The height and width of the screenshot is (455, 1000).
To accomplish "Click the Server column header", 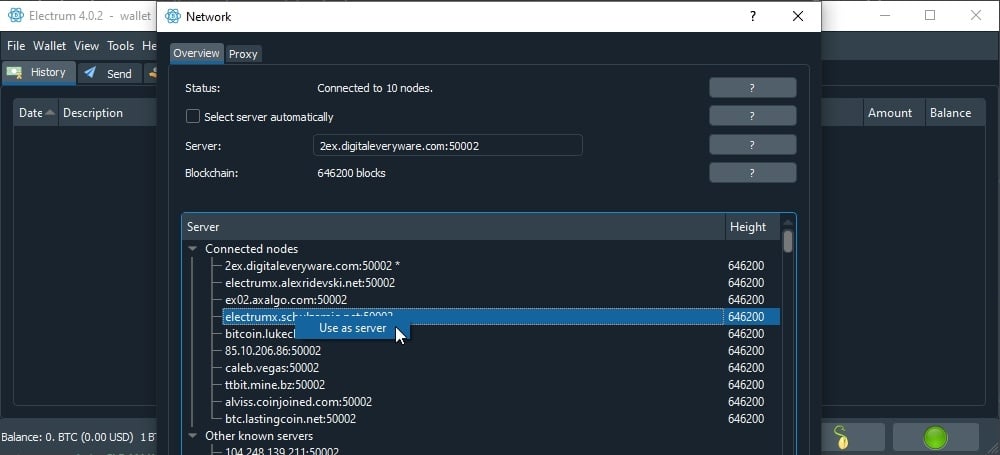I will [x=453, y=227].
